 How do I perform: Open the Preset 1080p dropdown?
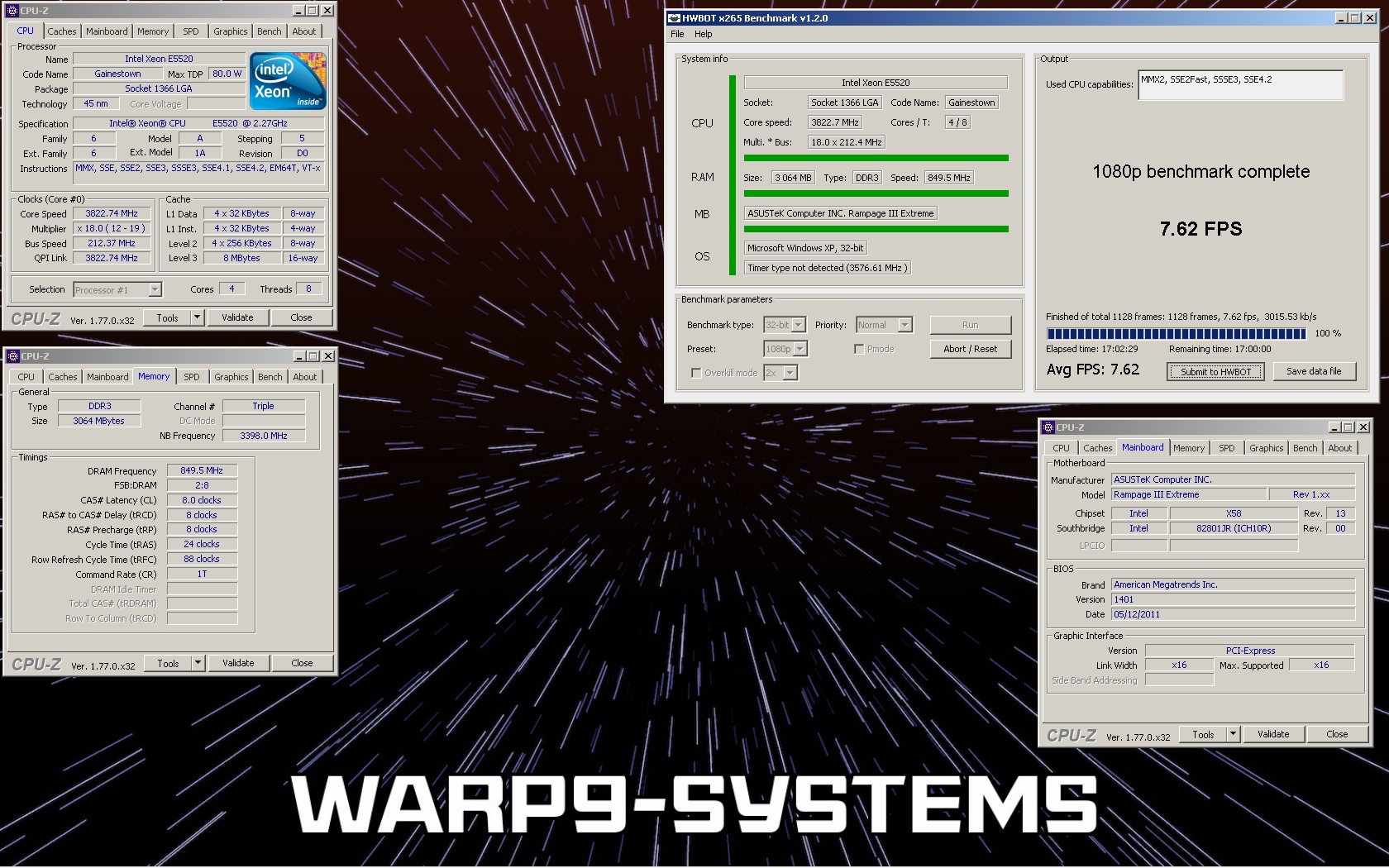tap(785, 349)
